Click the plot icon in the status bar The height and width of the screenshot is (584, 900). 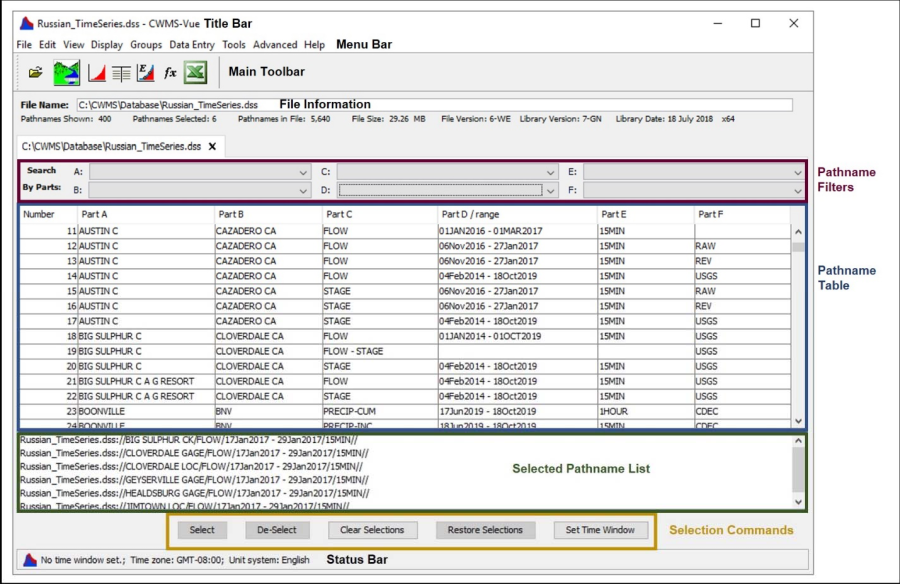30,561
